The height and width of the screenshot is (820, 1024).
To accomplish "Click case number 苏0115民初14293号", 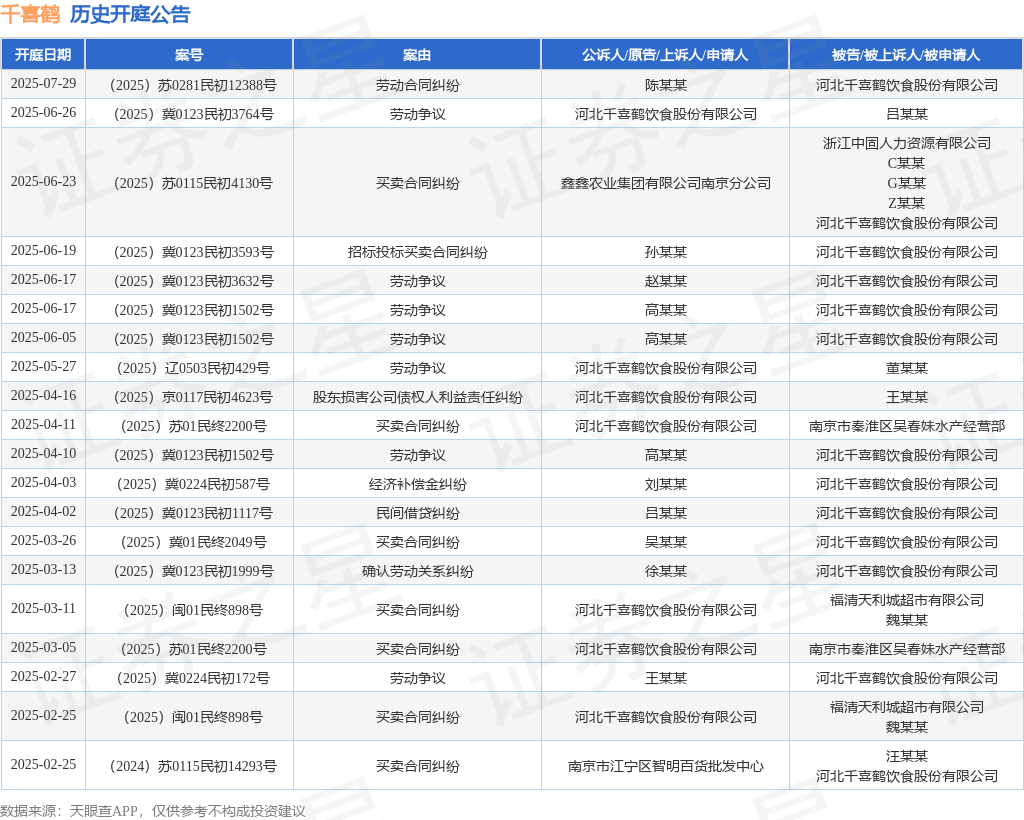I will (193, 766).
